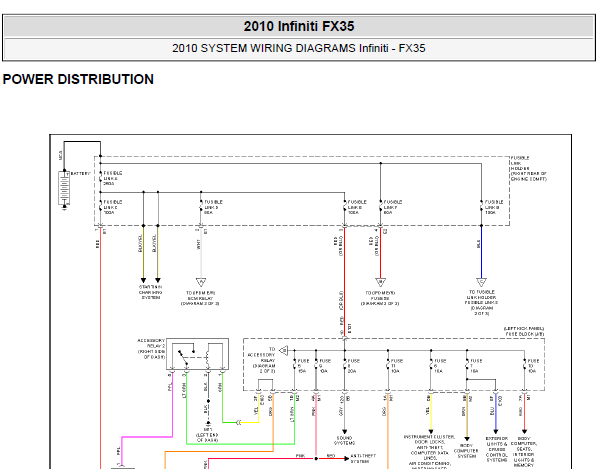Click the 'FUSE 10 10A' label at far right

pyautogui.click(x=533, y=366)
